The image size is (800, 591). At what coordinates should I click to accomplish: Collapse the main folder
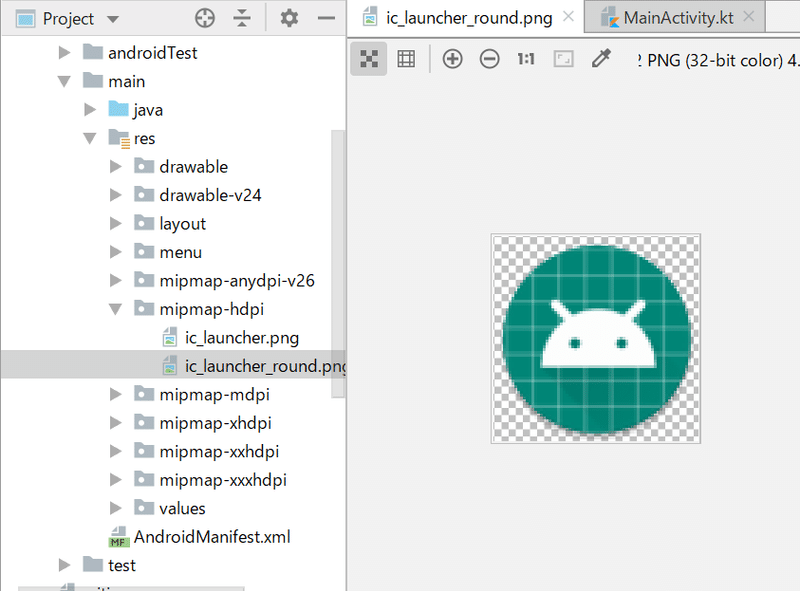tap(64, 82)
